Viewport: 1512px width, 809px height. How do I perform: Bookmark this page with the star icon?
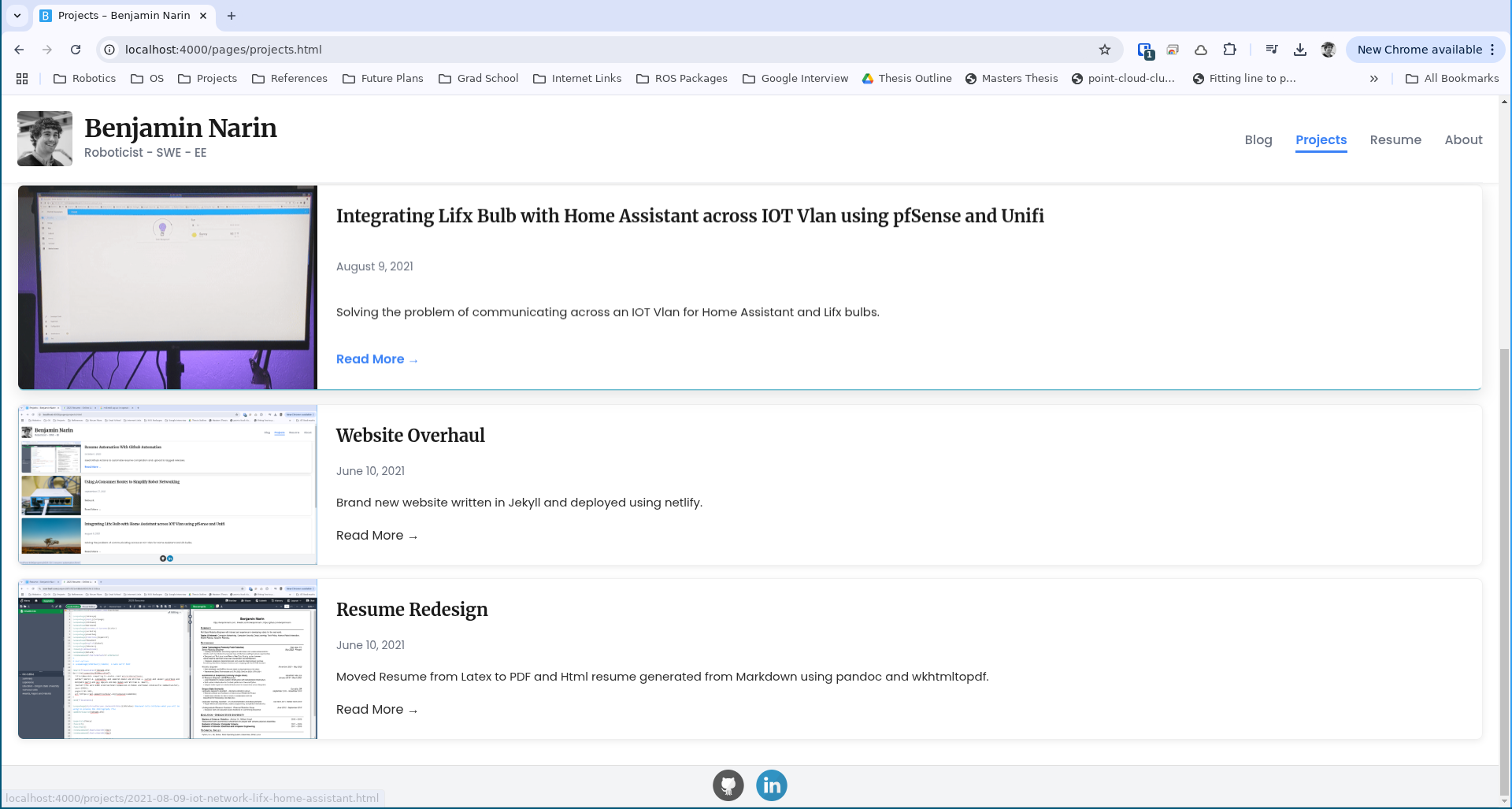coord(1105,50)
